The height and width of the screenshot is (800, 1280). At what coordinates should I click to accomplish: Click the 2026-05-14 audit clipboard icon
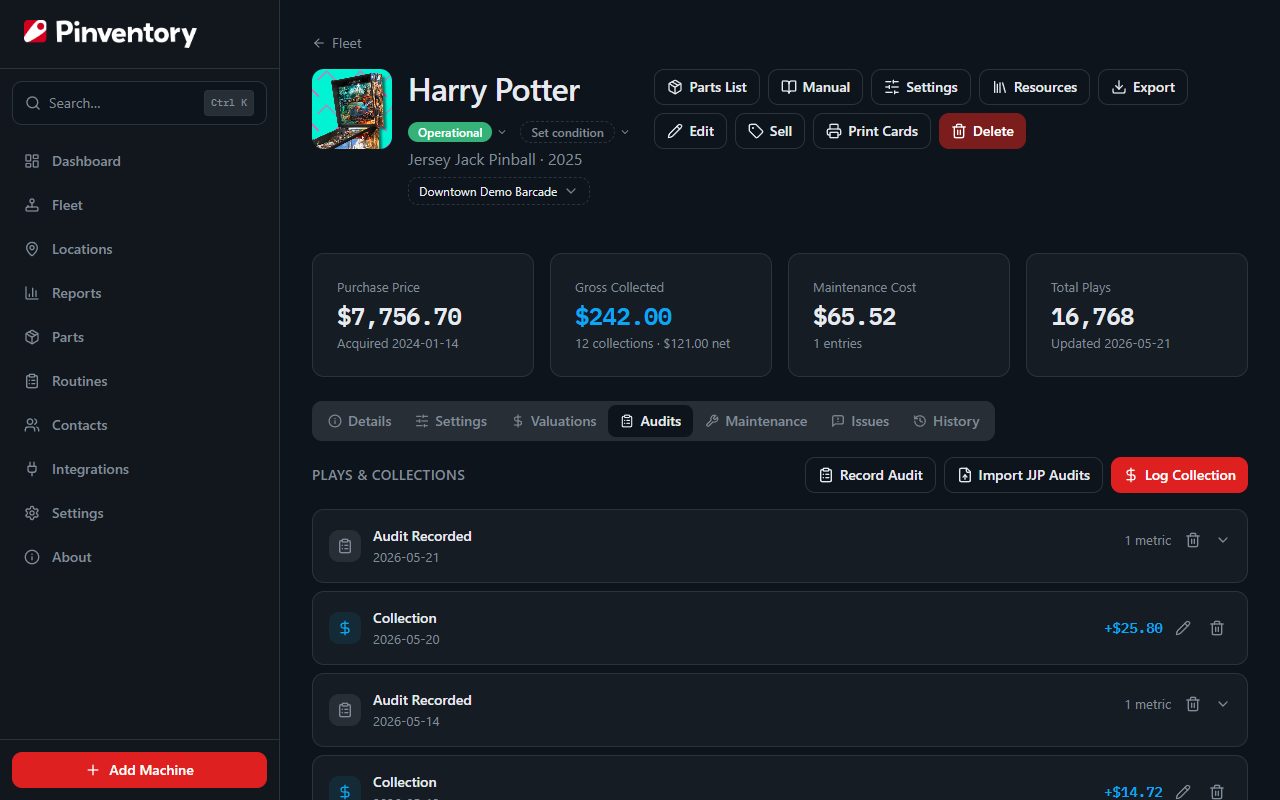(345, 710)
